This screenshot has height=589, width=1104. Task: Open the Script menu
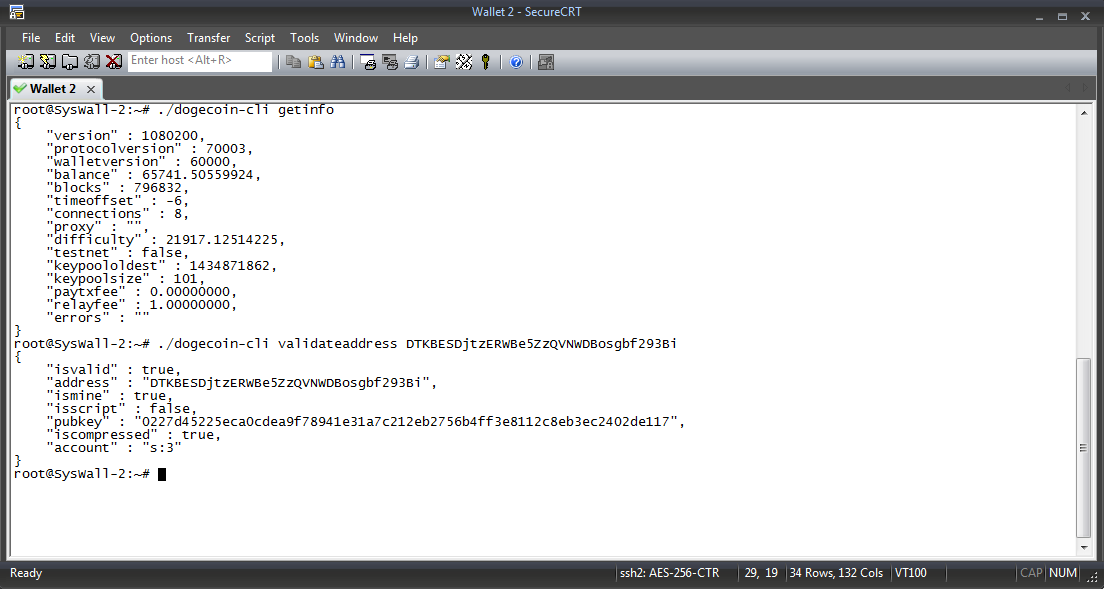(260, 38)
